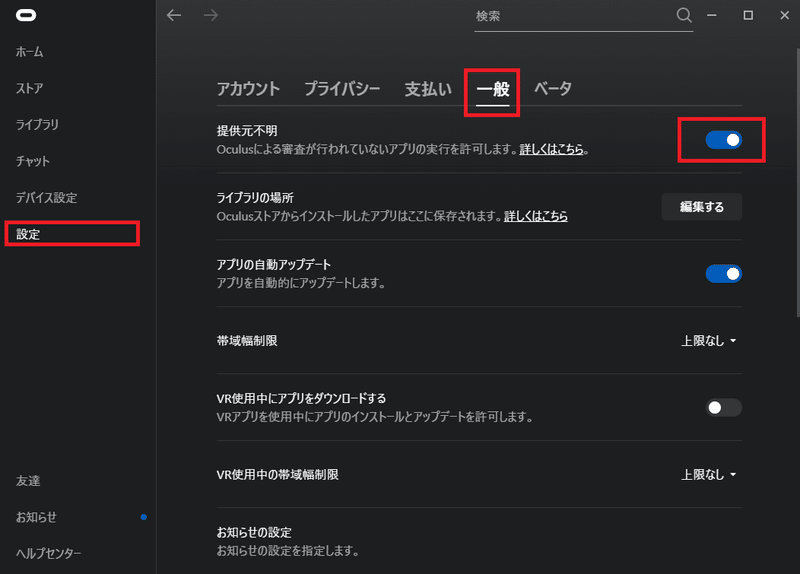Minimize the Oculus window
800x574 pixels.
click(712, 15)
